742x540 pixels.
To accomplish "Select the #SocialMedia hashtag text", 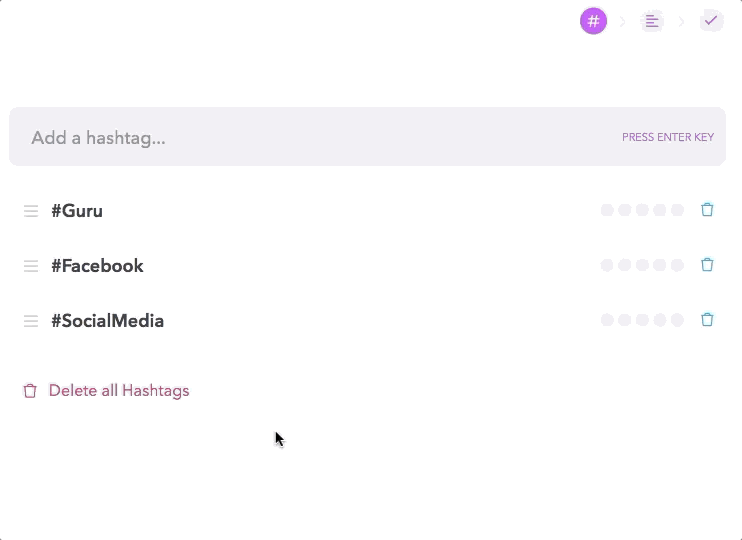I will point(107,321).
